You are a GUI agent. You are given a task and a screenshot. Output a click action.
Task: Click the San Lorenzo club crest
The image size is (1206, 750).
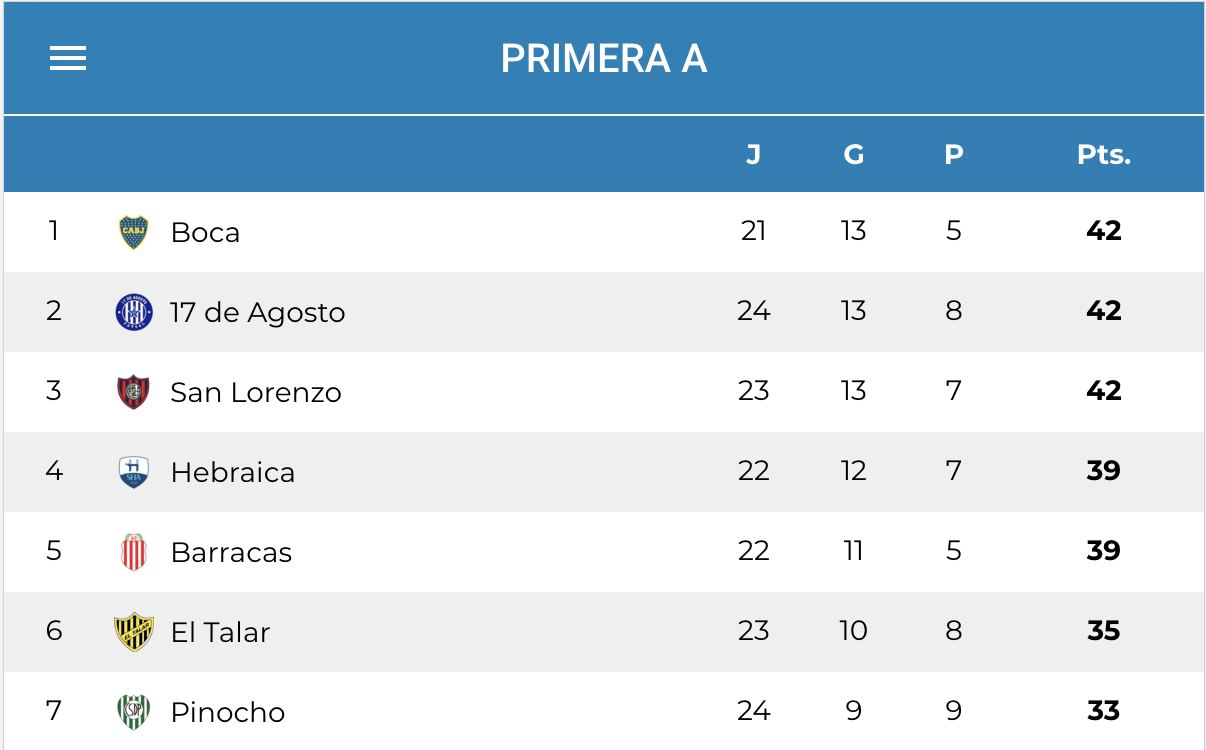pyautogui.click(x=133, y=392)
